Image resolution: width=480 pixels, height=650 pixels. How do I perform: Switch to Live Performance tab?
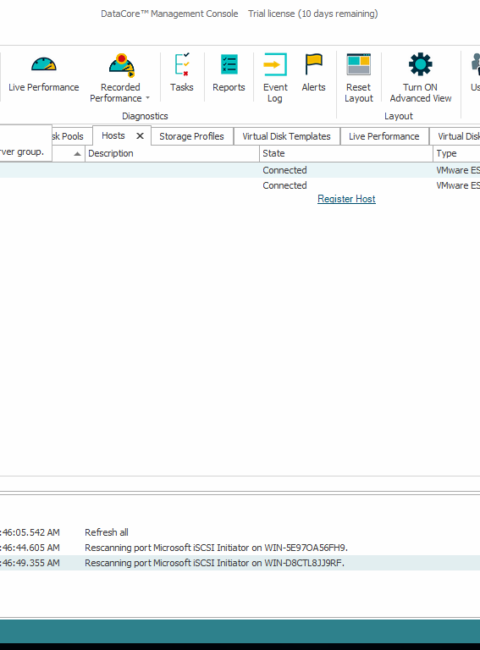pos(384,136)
